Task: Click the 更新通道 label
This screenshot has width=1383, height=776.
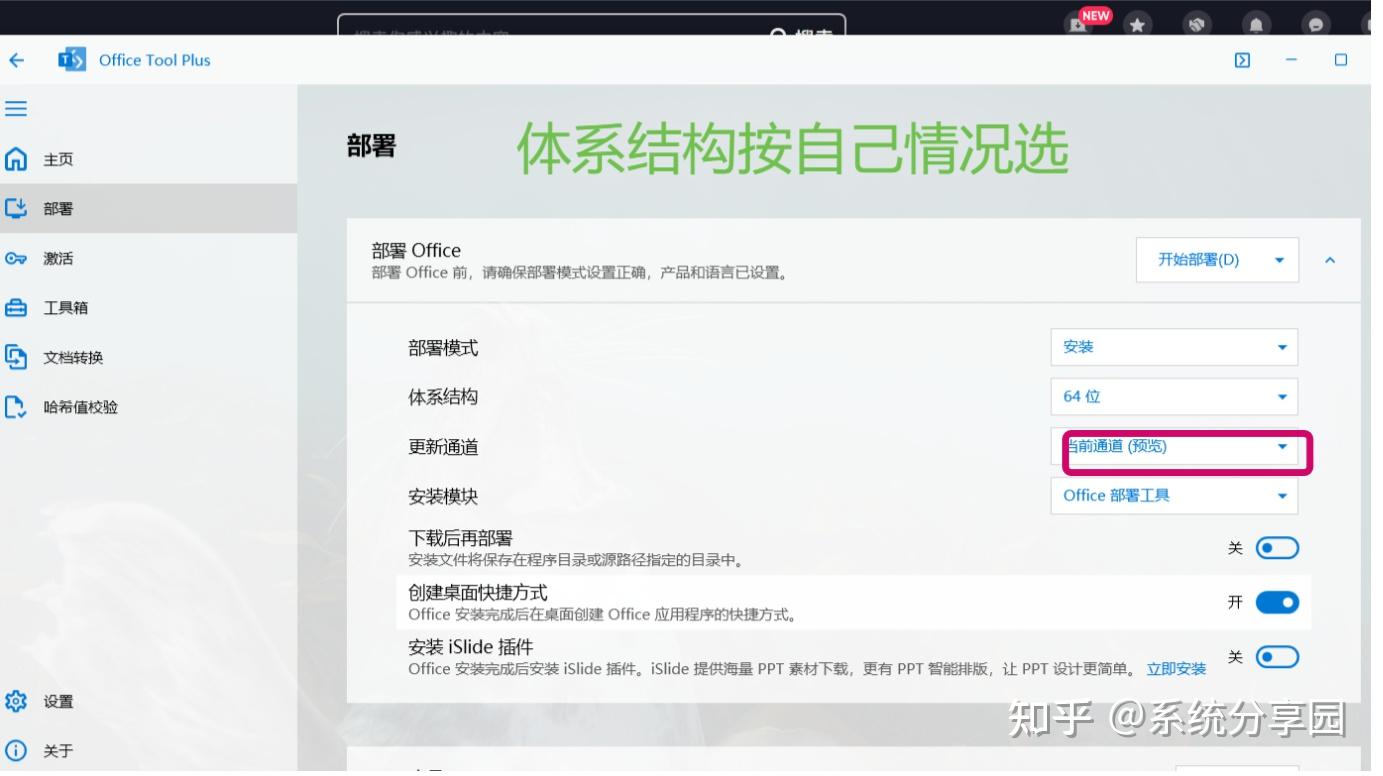Action: pyautogui.click(x=443, y=447)
